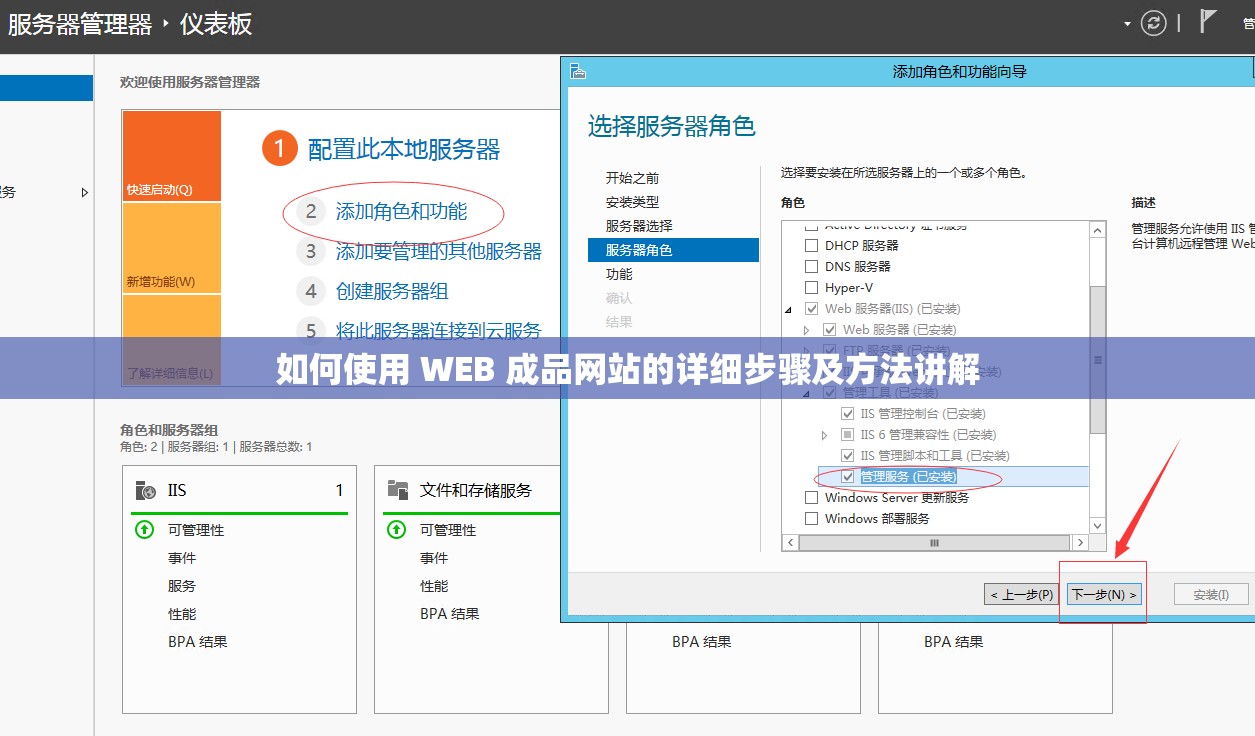Click the IIS tile title text
Image resolution: width=1255 pixels, height=736 pixels.
coord(177,490)
